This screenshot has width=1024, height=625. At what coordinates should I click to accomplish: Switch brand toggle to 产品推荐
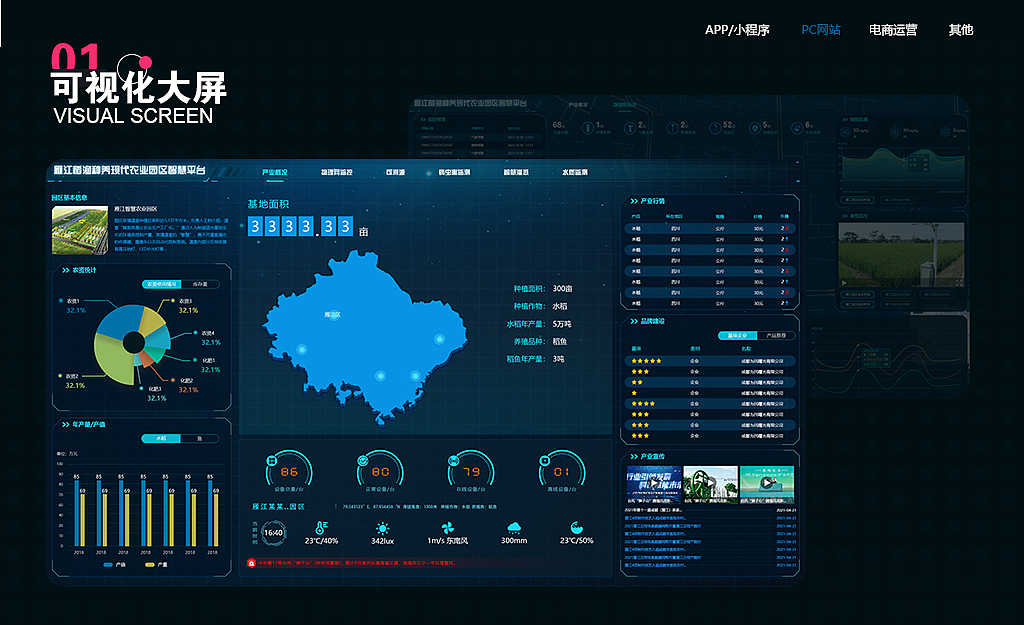point(776,335)
